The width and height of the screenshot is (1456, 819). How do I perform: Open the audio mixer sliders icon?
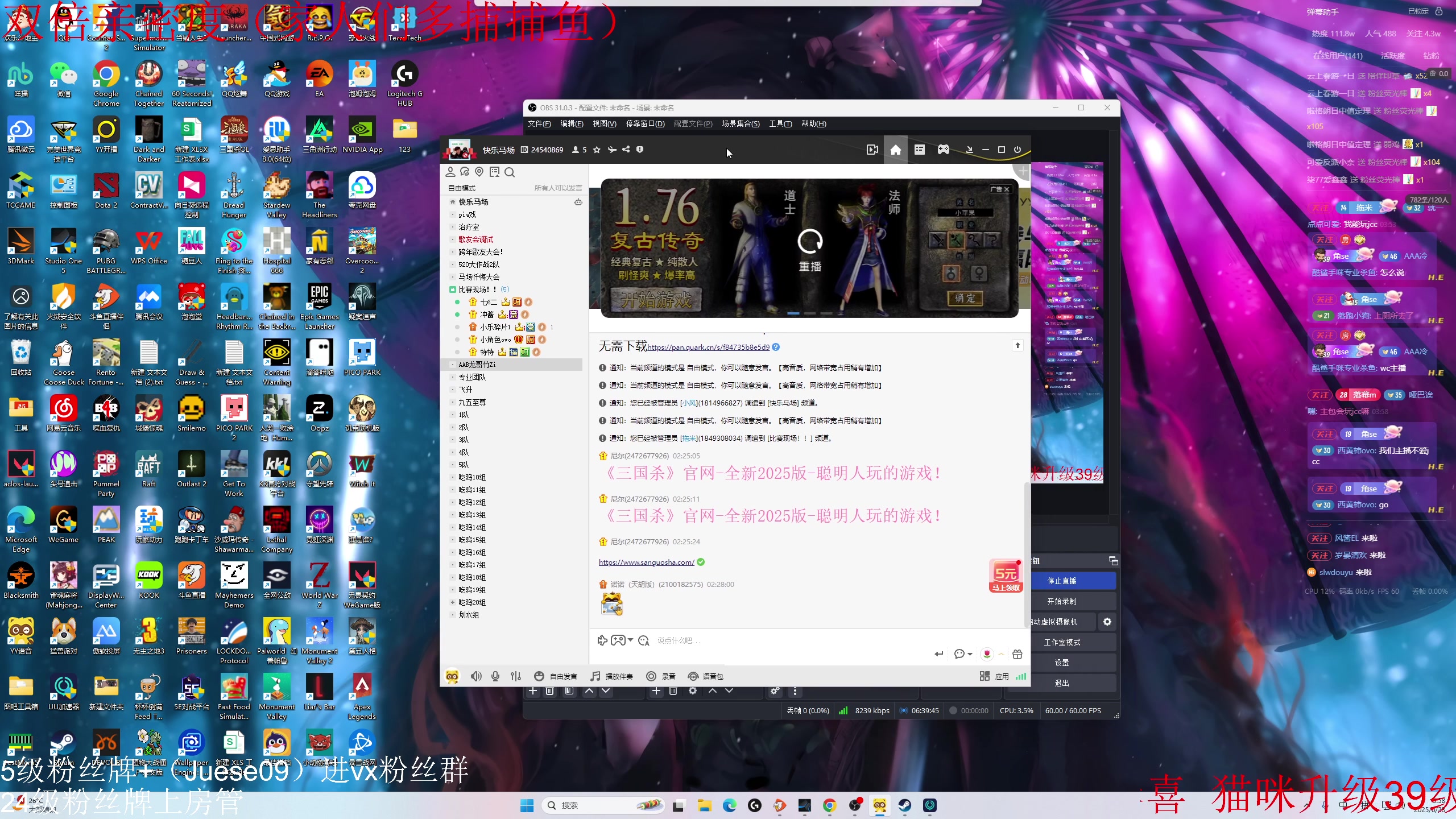[516, 676]
